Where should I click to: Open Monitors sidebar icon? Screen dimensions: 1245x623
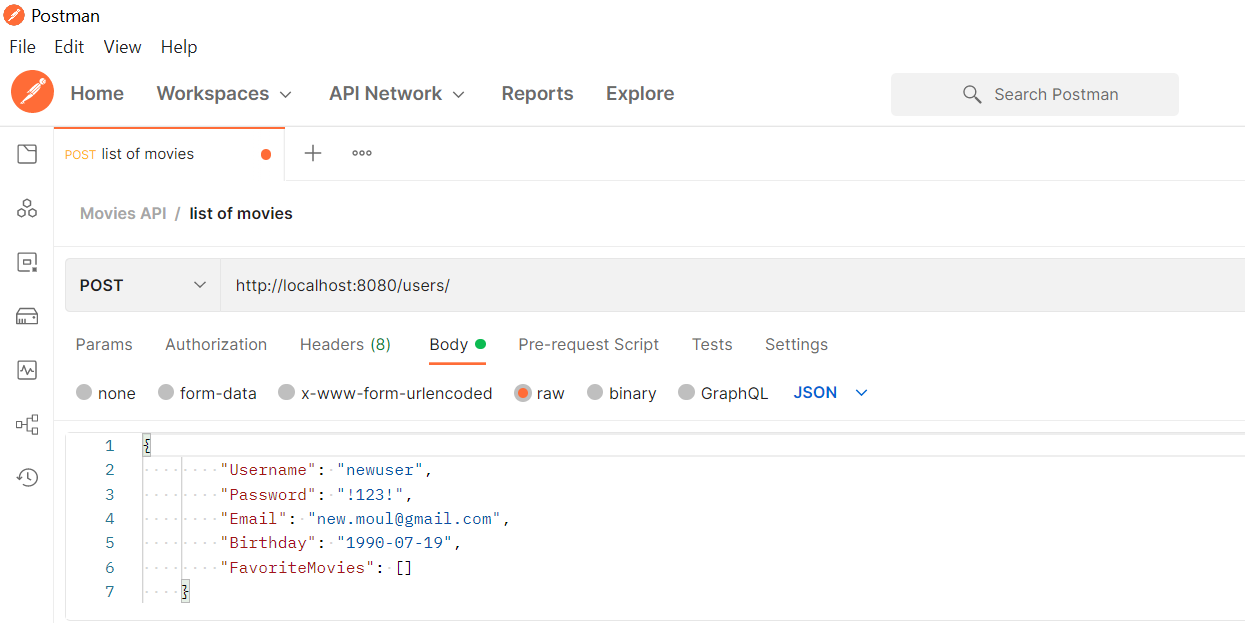(x=27, y=370)
